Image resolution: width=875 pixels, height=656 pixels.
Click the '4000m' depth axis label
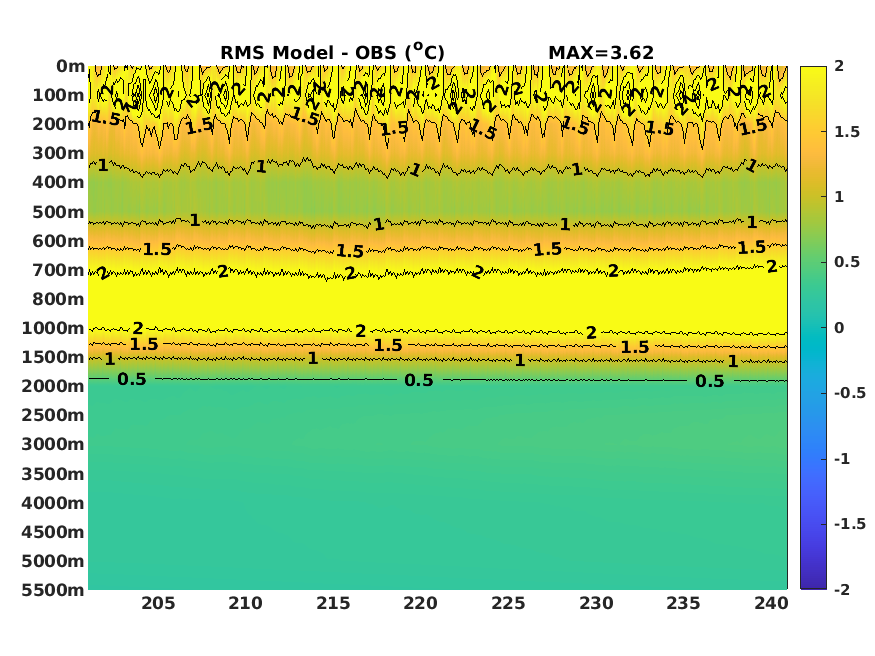54,504
